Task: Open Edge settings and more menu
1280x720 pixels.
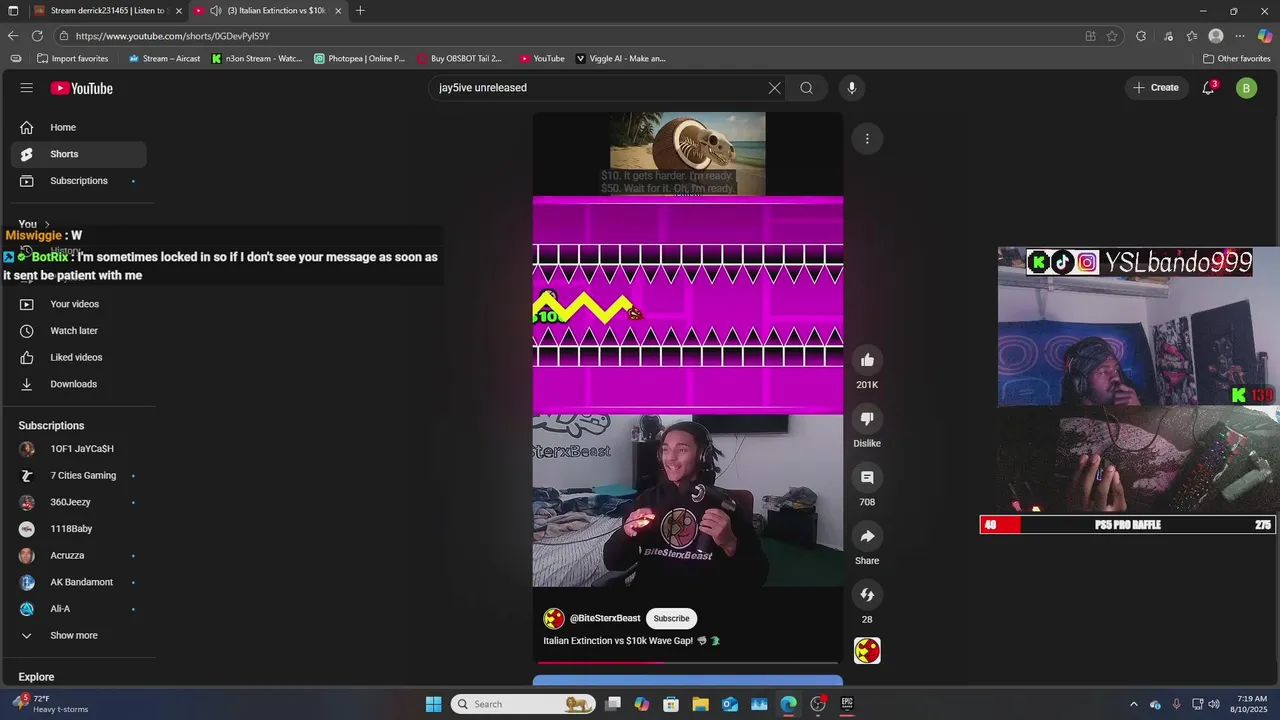Action: (1240, 36)
